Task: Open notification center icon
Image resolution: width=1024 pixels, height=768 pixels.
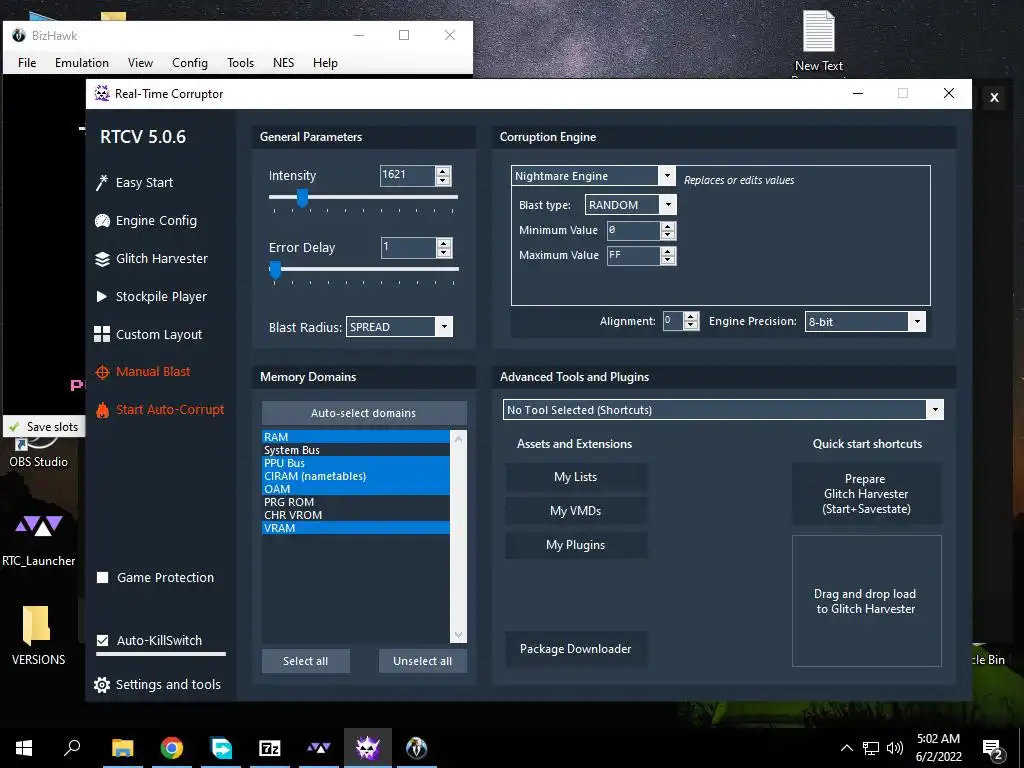Action: click(x=993, y=748)
